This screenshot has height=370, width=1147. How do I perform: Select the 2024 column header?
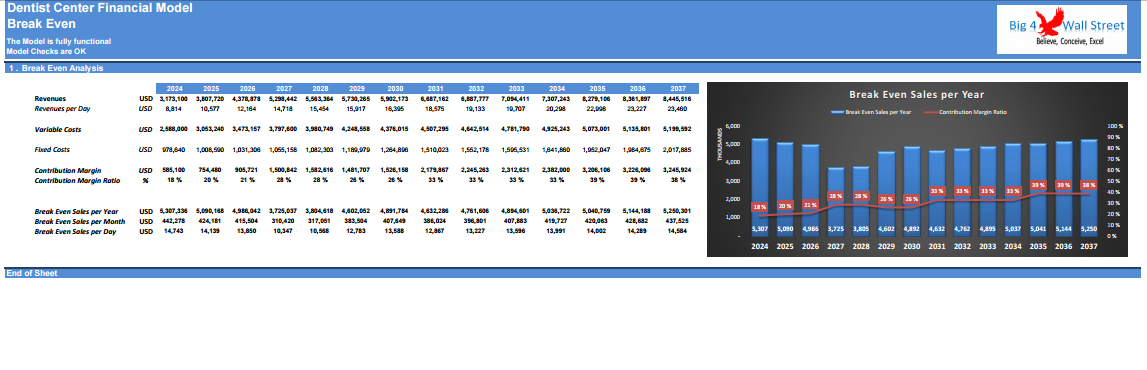pyautogui.click(x=175, y=88)
